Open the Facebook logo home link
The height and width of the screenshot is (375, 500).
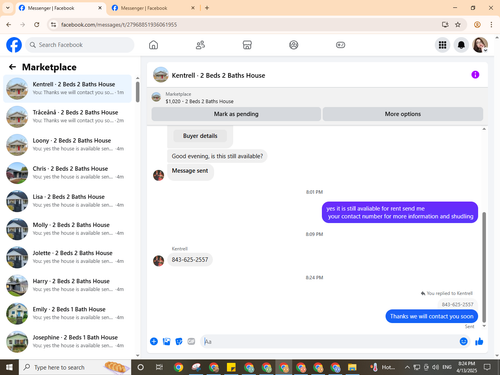pos(14,45)
